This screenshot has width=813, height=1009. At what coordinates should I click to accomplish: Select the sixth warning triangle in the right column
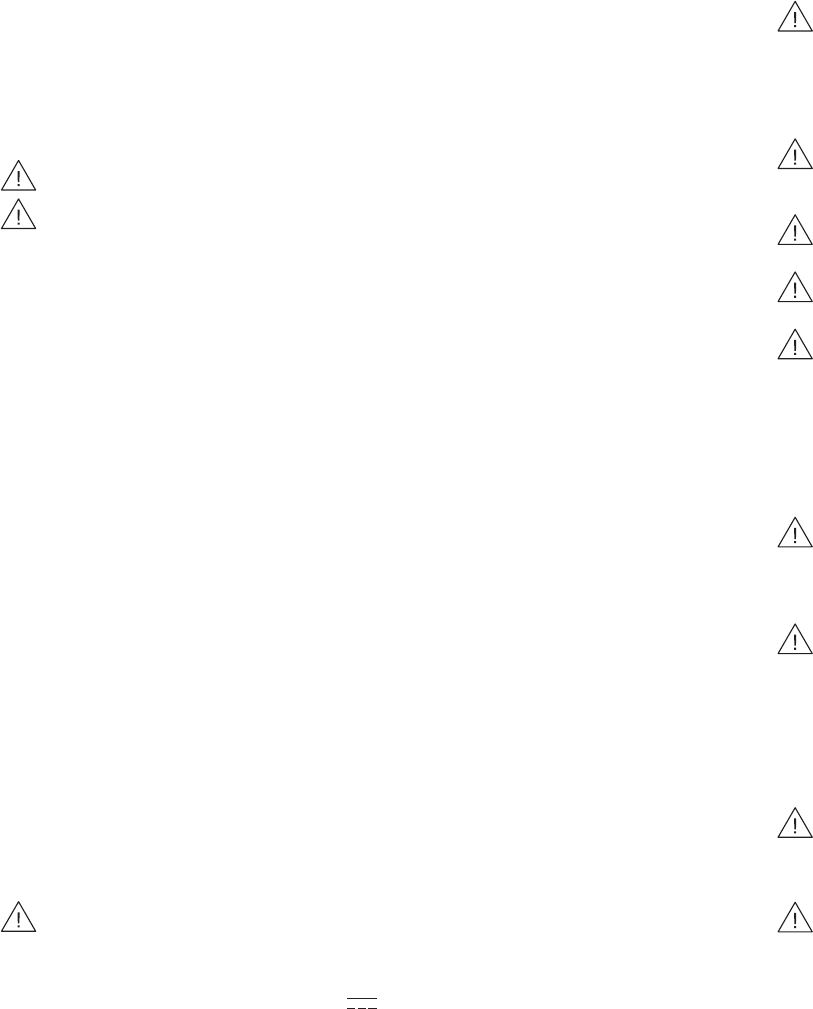(x=795, y=532)
